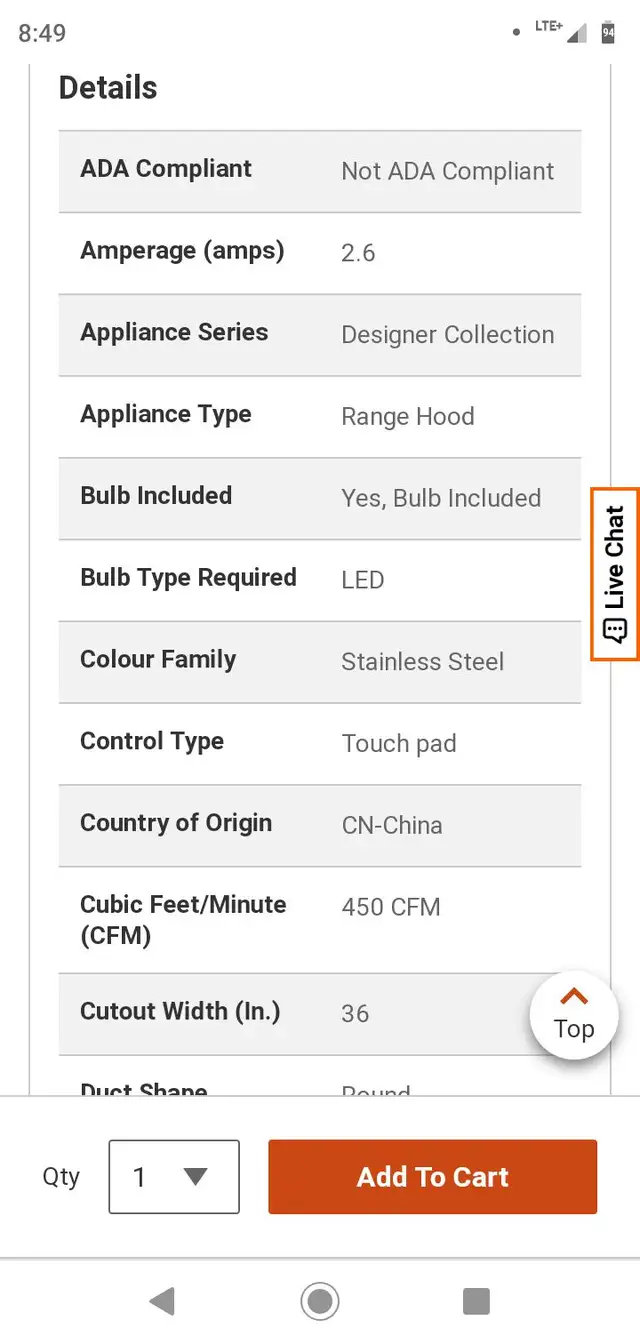The height and width of the screenshot is (1344, 640).
Task: Select the Range Hood appliance type value
Action: coord(408,417)
